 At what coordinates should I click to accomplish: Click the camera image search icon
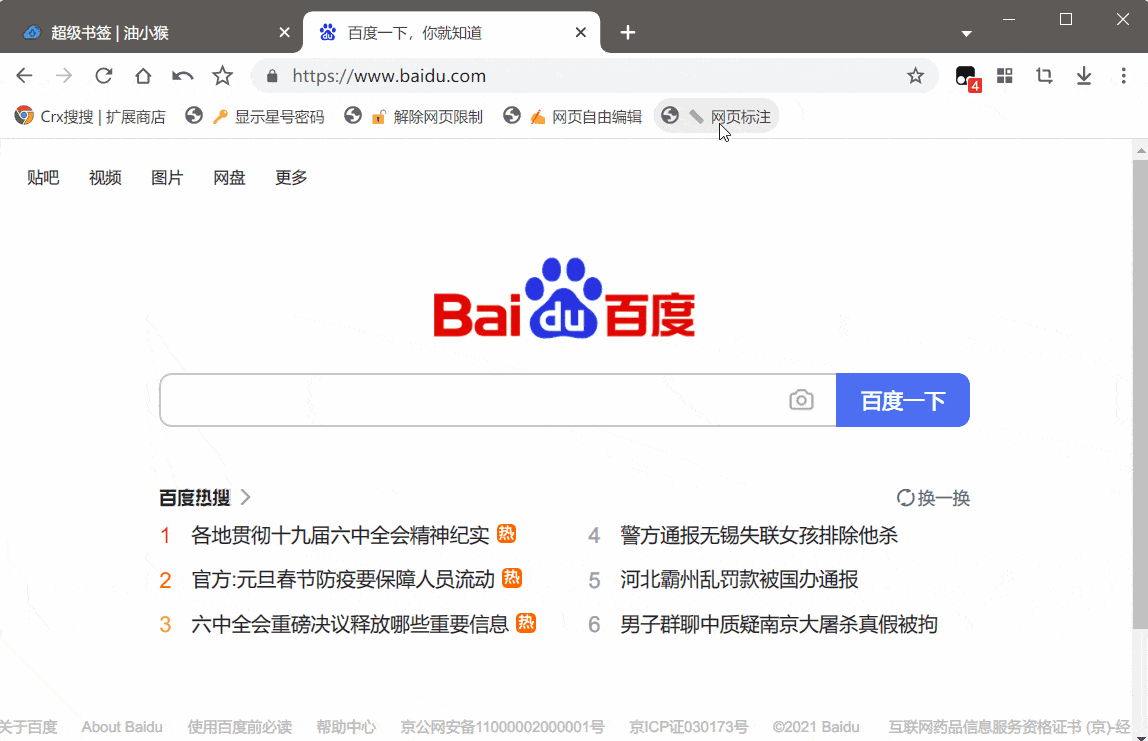click(801, 400)
